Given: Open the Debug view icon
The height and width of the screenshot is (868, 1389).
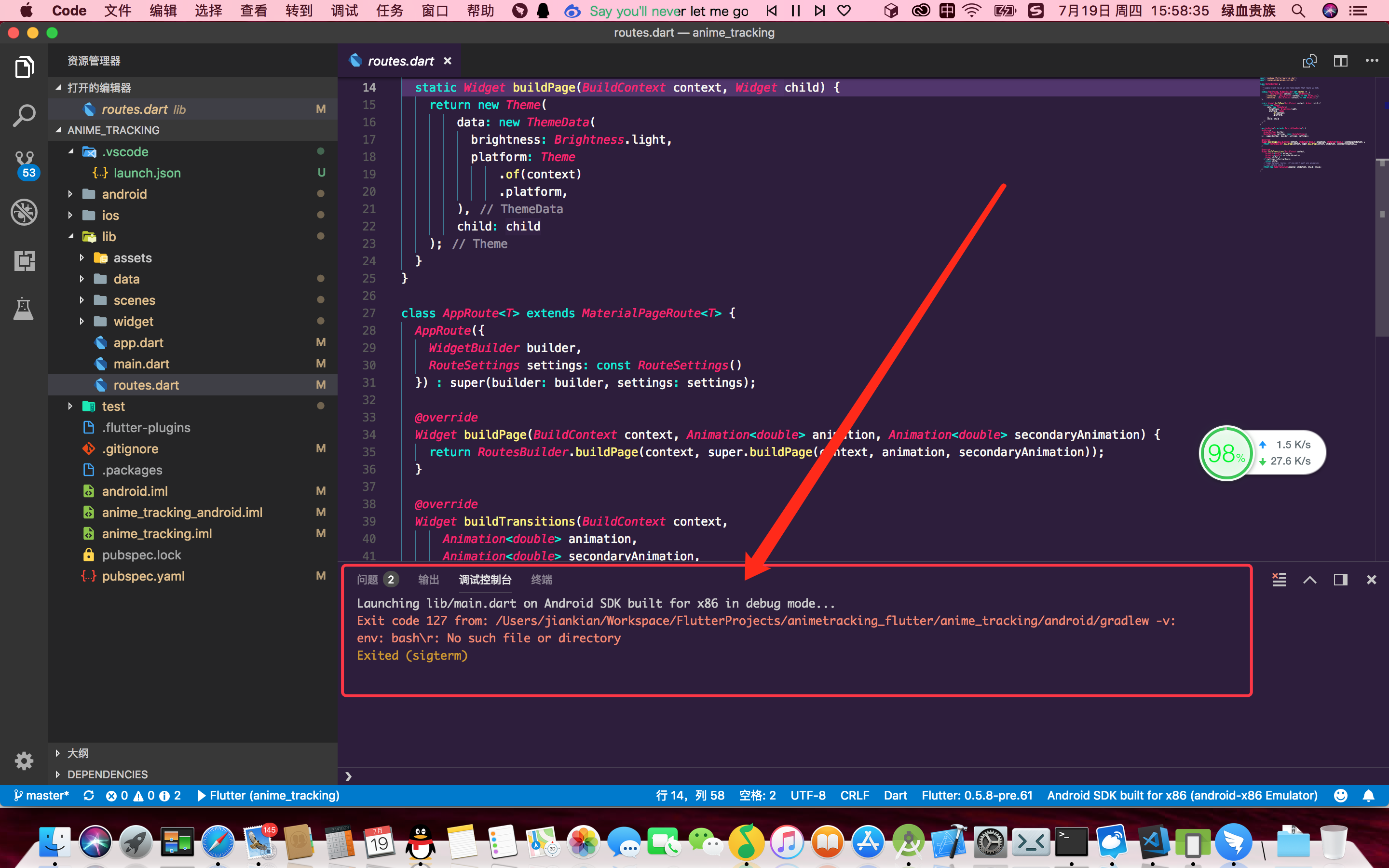Looking at the screenshot, I should [x=24, y=212].
